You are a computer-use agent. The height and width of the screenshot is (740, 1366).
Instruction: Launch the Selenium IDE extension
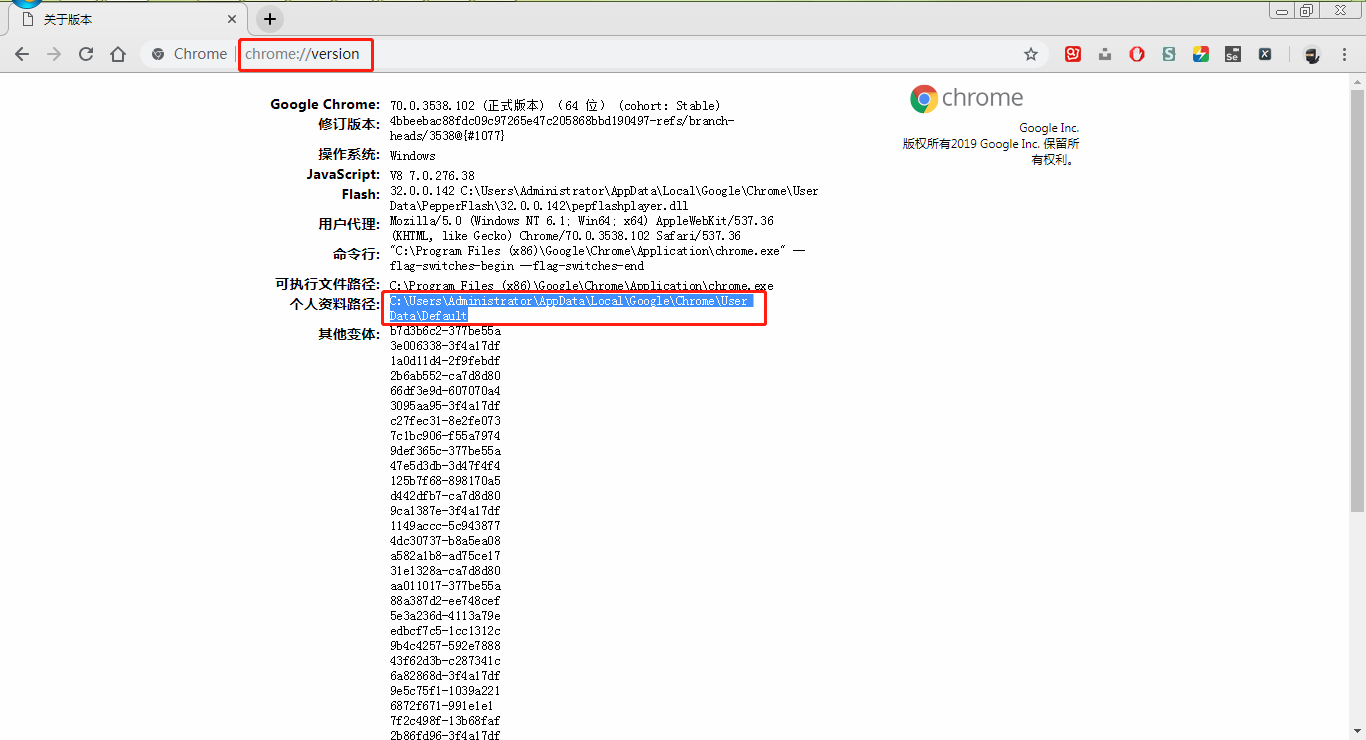coord(1233,54)
